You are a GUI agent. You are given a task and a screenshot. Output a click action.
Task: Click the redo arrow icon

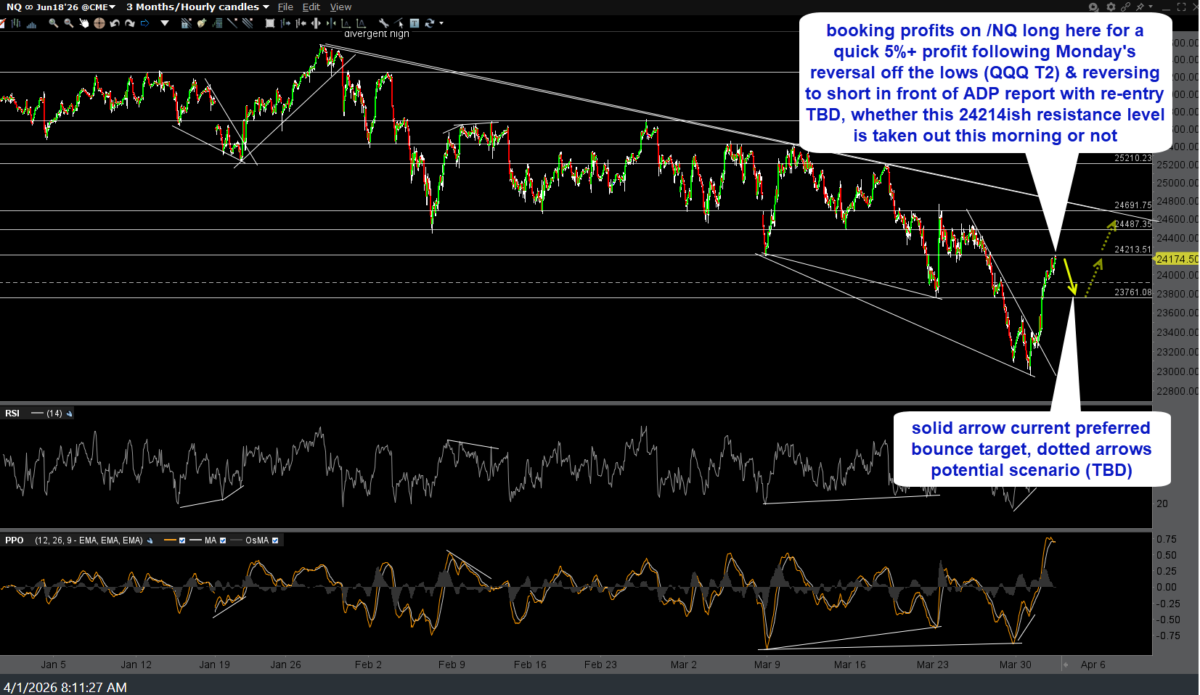(x=130, y=22)
